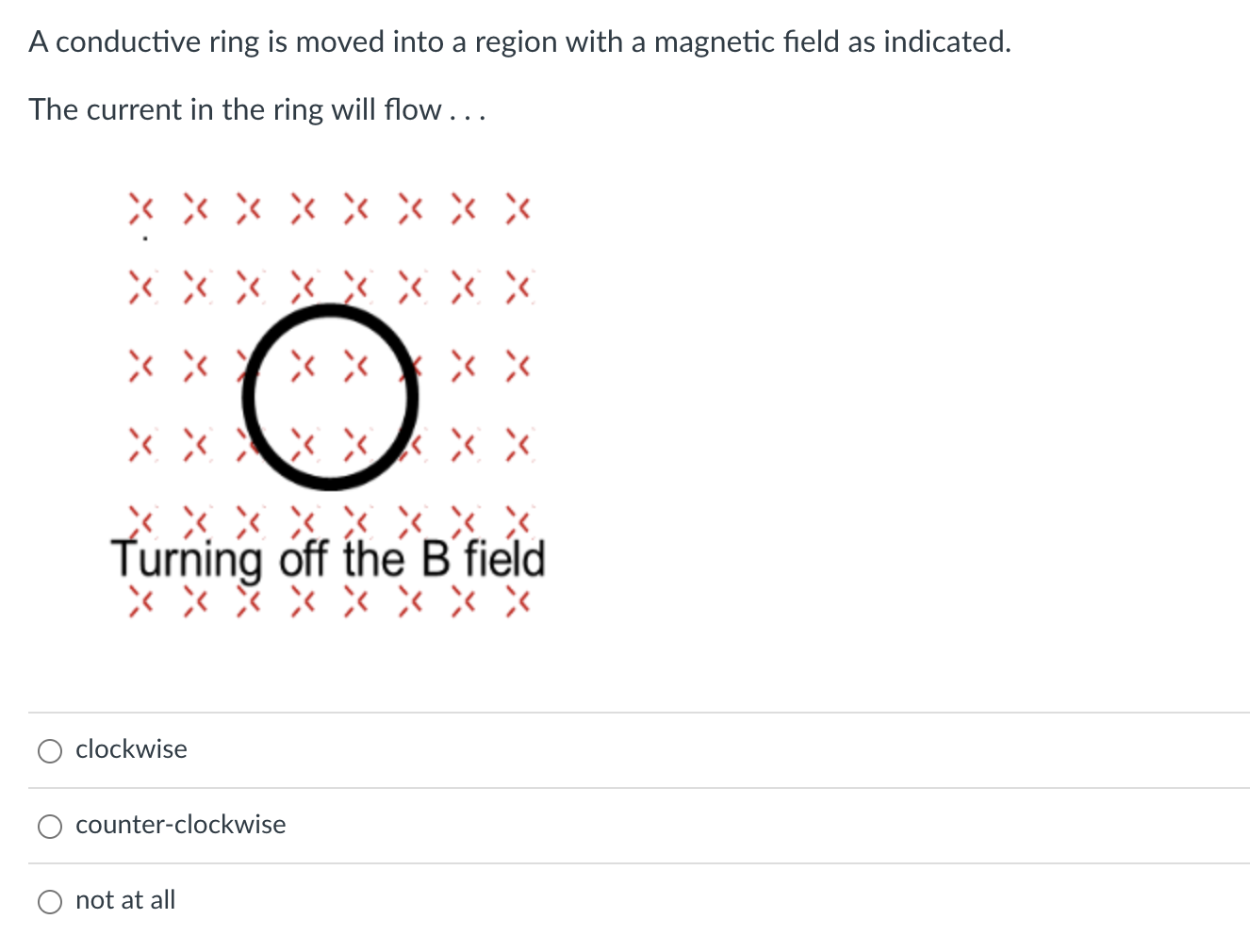The image size is (1250, 952).
Task: Click the text Turning off the B field
Action: pos(330,559)
